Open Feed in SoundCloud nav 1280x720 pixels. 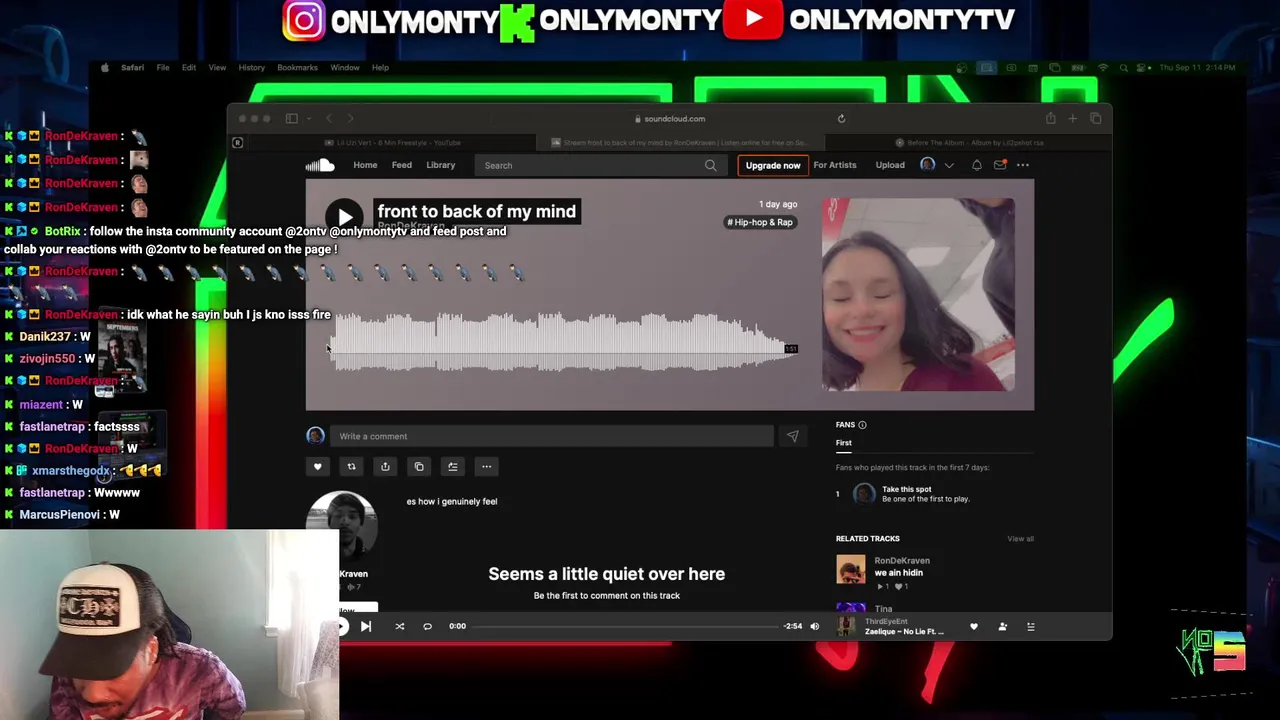pos(401,165)
